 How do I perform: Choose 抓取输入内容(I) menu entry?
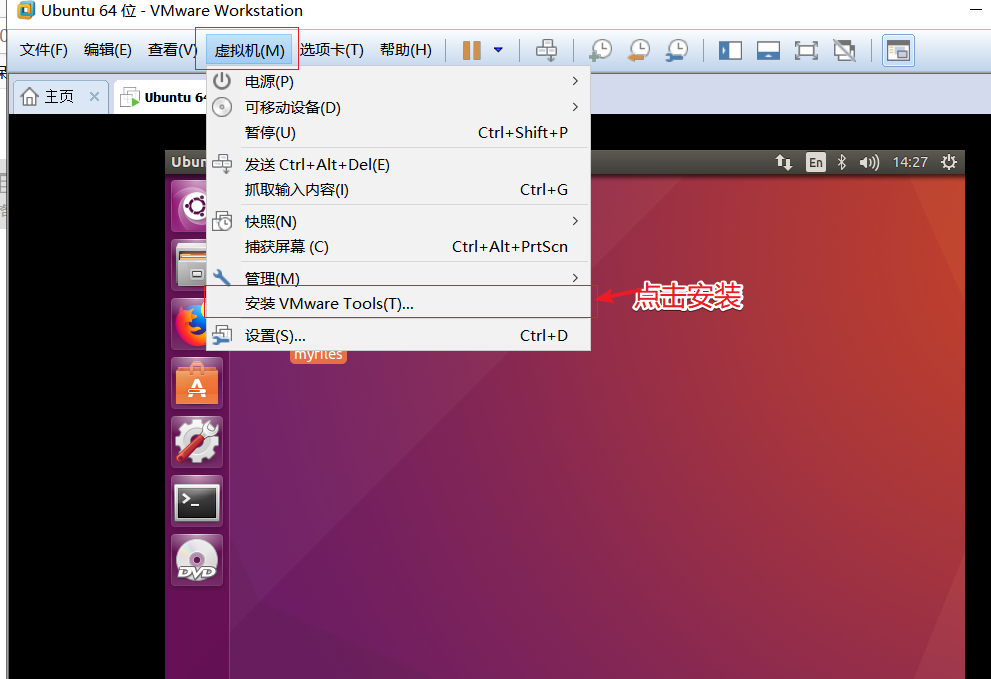[398, 190]
